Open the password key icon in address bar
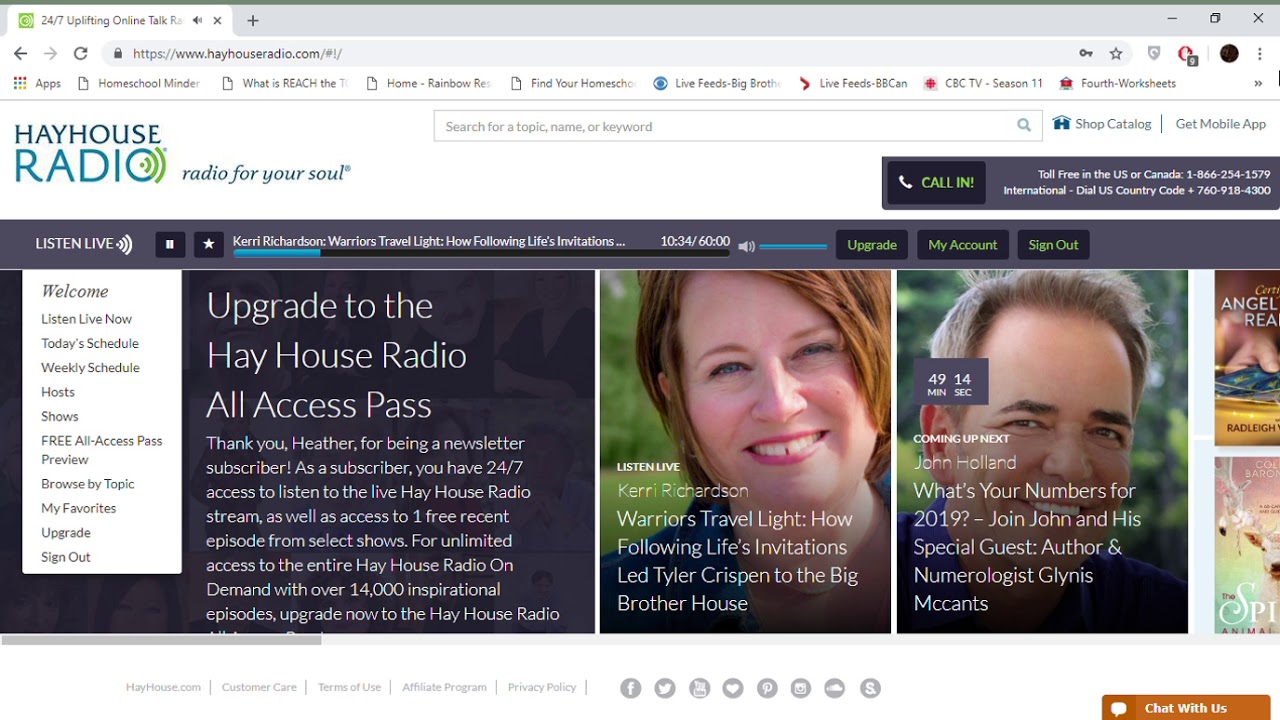This screenshot has height=720, width=1280. click(1086, 54)
